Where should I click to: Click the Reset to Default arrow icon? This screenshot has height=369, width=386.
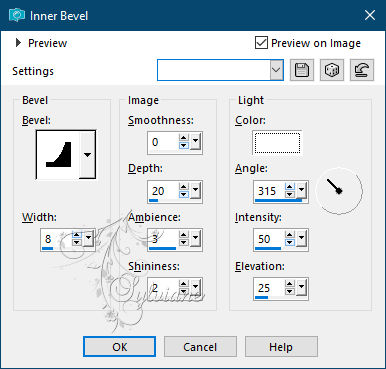(362, 70)
